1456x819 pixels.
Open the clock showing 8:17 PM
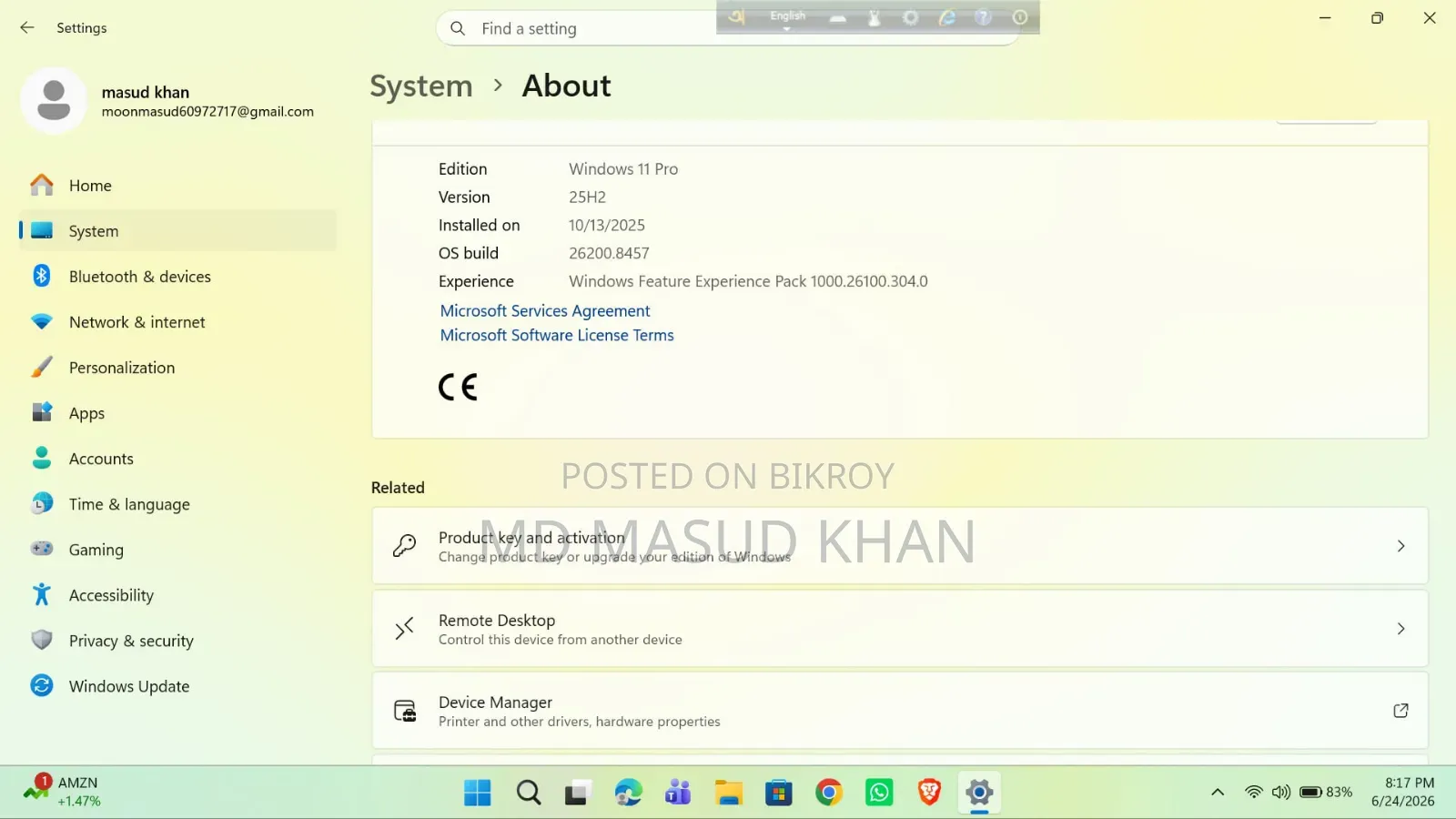point(1403,793)
